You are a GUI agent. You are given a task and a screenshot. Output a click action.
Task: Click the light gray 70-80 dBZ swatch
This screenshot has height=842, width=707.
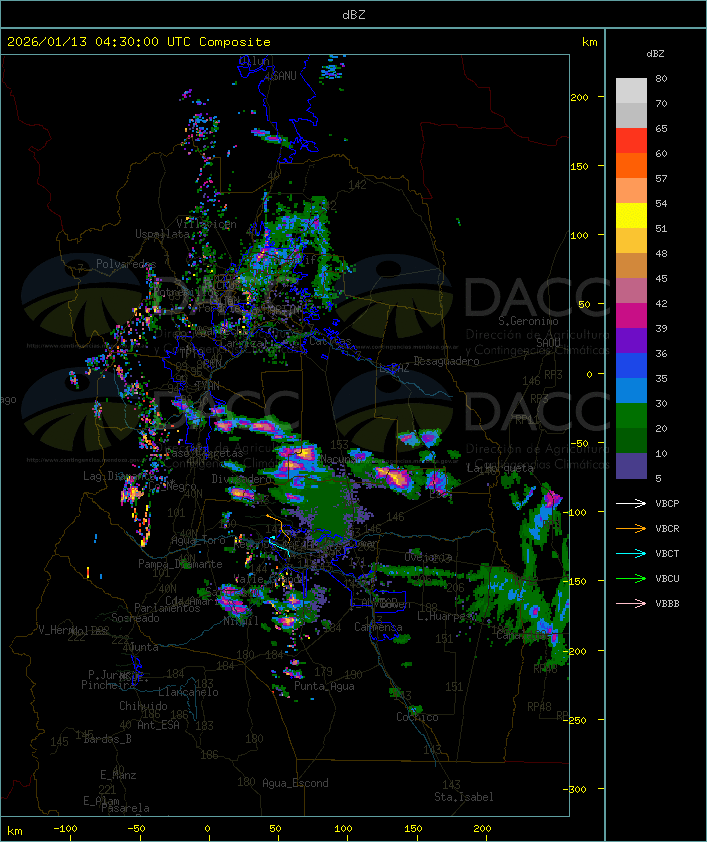[631, 91]
